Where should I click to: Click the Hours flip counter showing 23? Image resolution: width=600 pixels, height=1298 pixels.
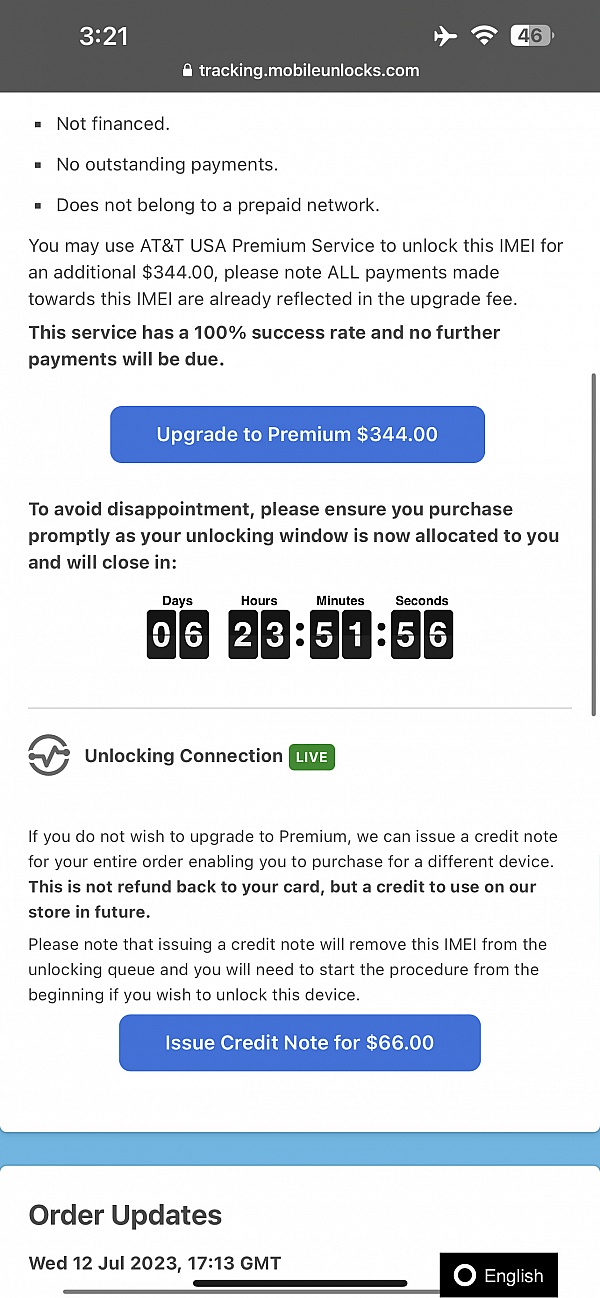[x=259, y=633]
